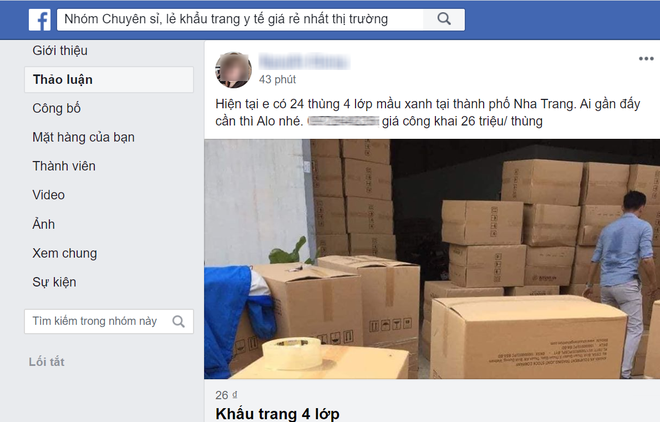Open the poster's blurred profile picture
The width and height of the screenshot is (660, 422).
233,70
